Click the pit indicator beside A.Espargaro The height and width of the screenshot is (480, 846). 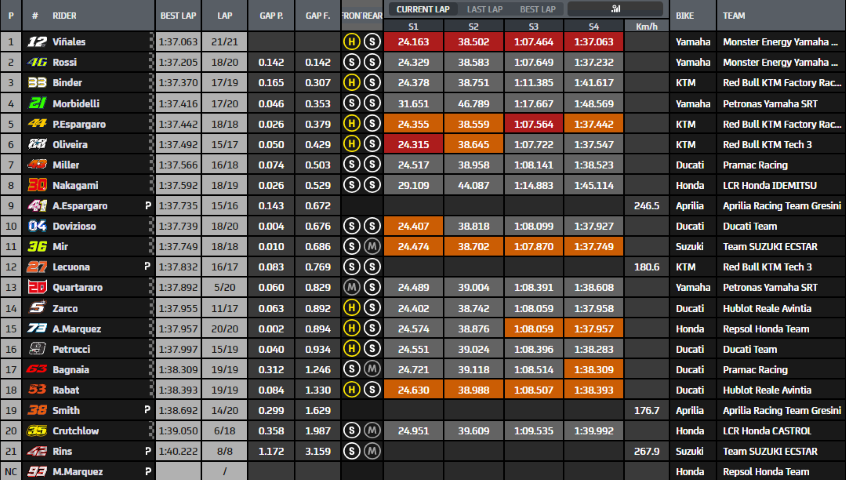point(148,206)
